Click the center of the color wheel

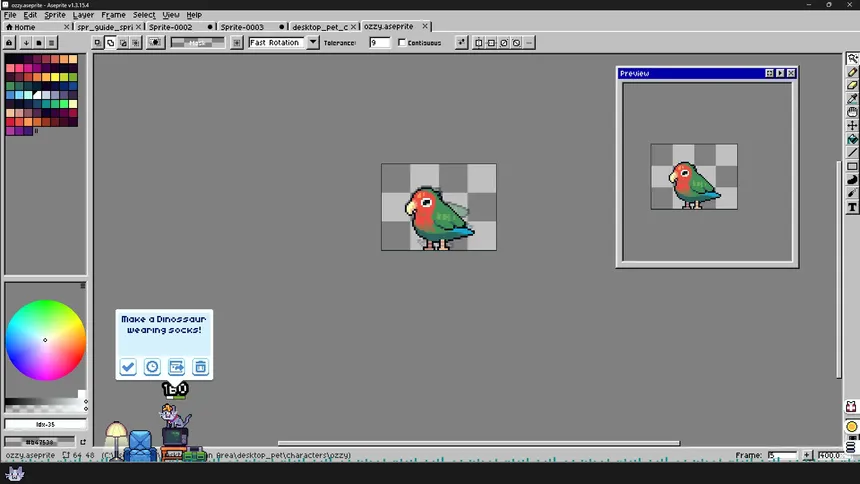[x=45, y=340]
